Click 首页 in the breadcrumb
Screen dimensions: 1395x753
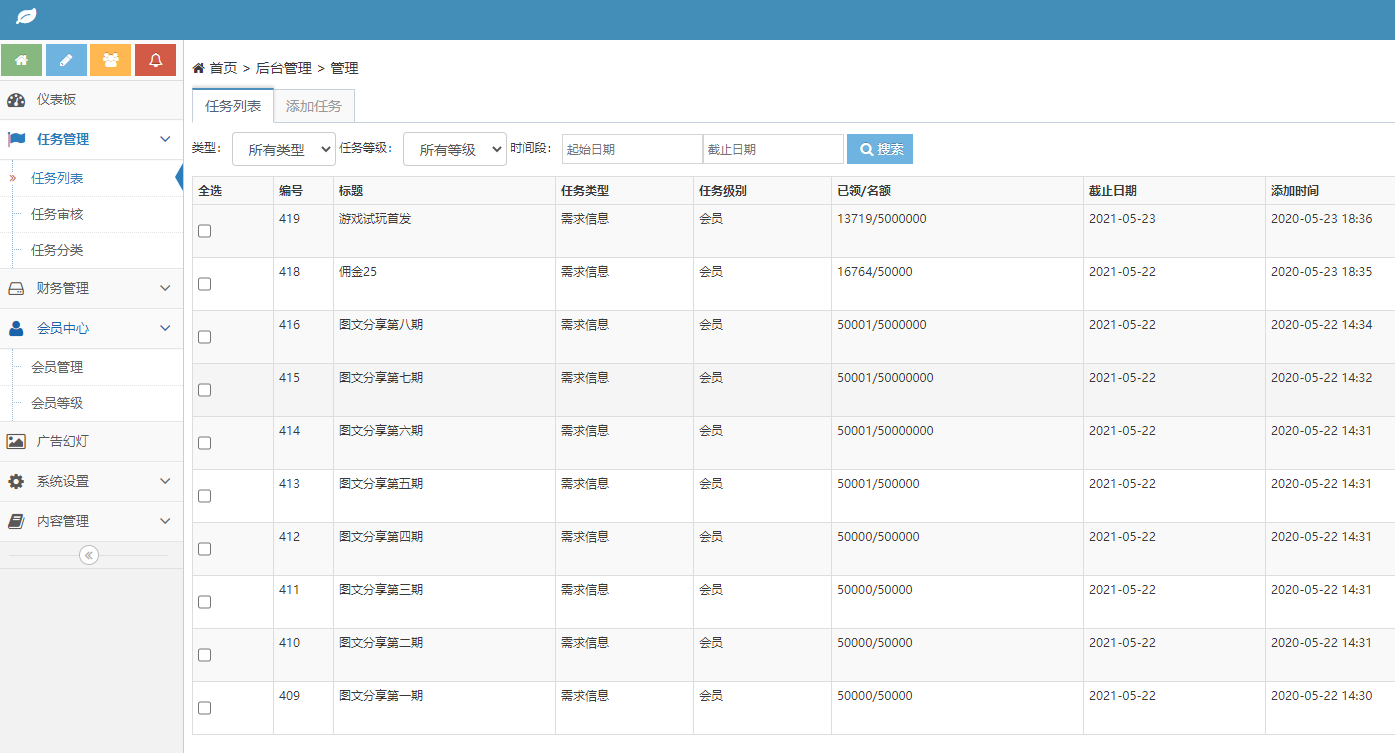(x=222, y=68)
